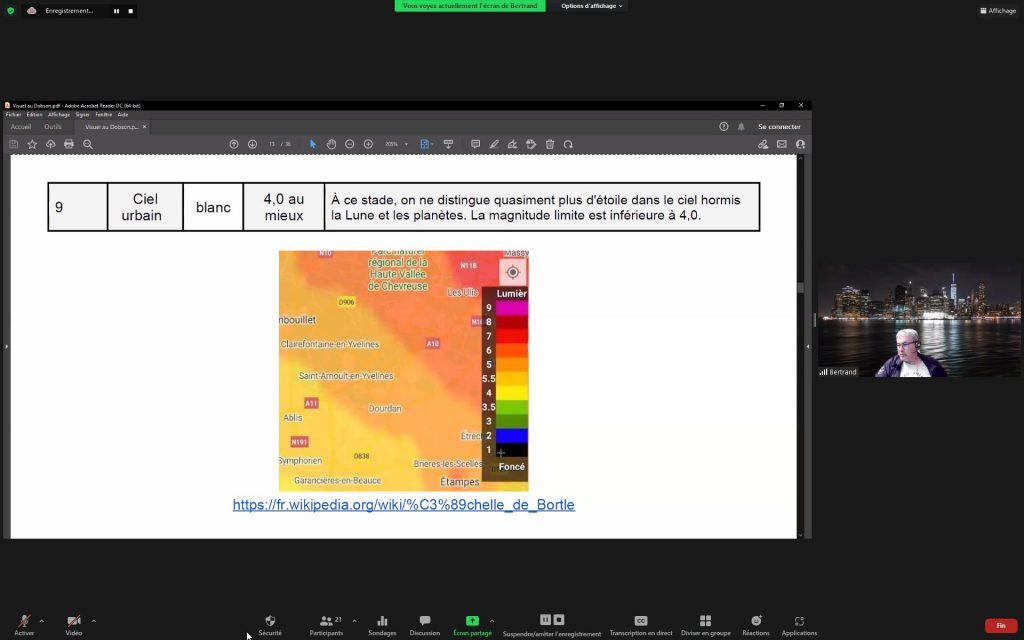Click the blue level 2 swatch
The image size is (1024, 640).
tap(512, 436)
